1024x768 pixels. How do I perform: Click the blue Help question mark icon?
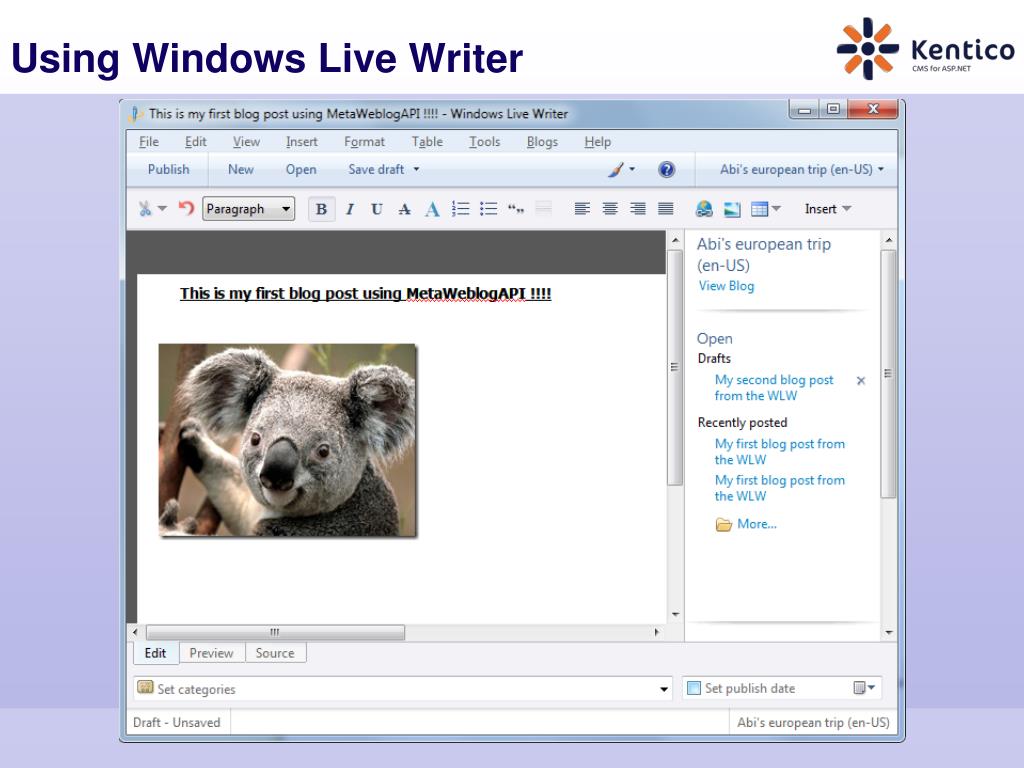[666, 170]
